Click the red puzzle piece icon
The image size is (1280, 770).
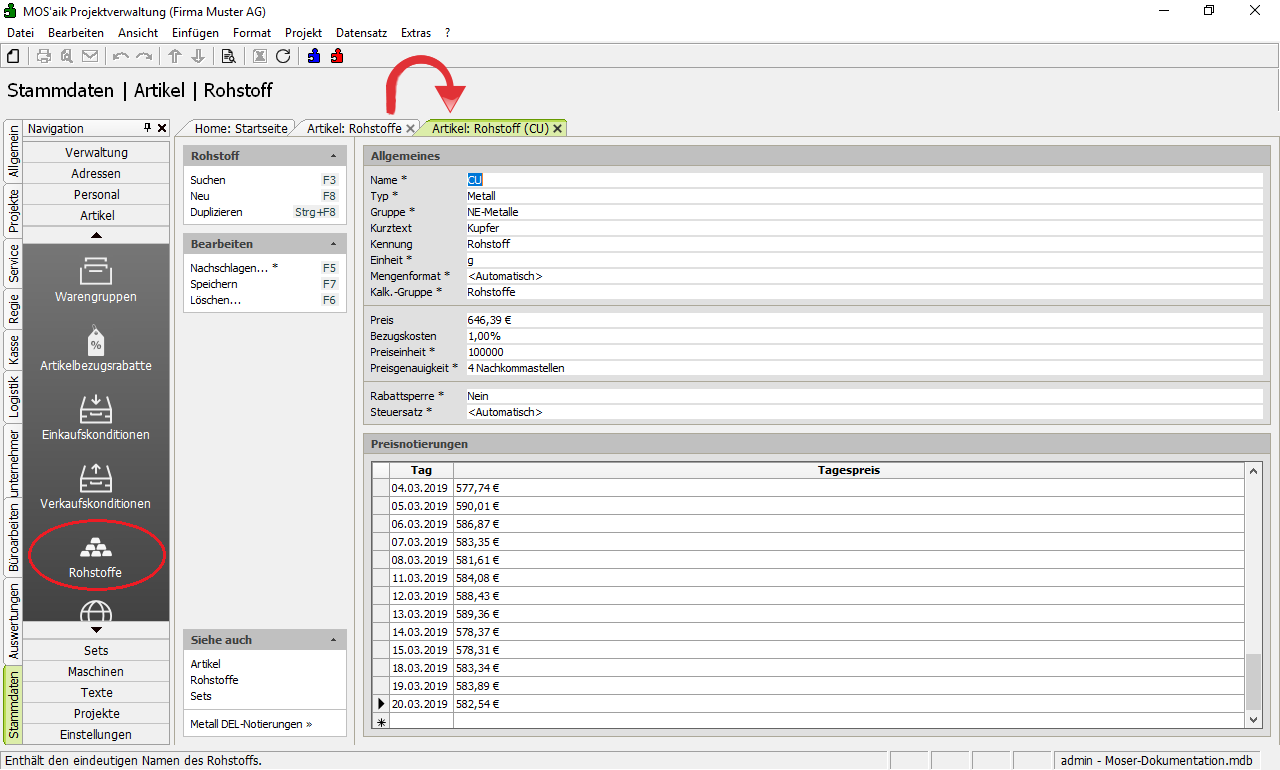337,56
